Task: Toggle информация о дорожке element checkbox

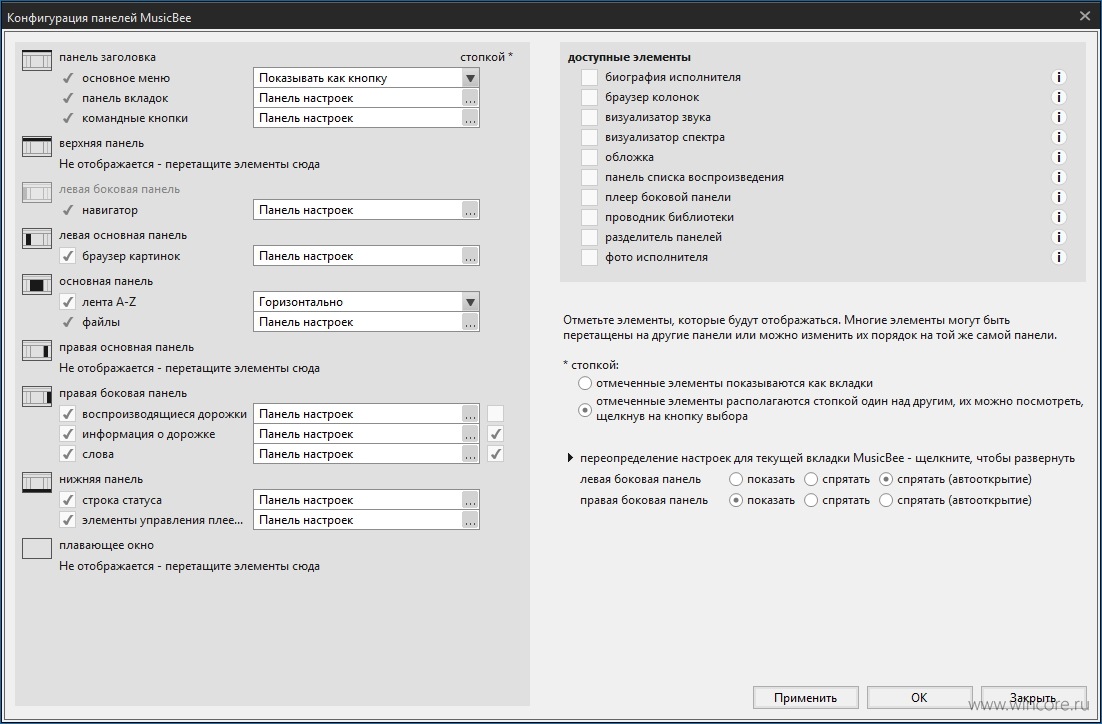Action: click(x=67, y=434)
